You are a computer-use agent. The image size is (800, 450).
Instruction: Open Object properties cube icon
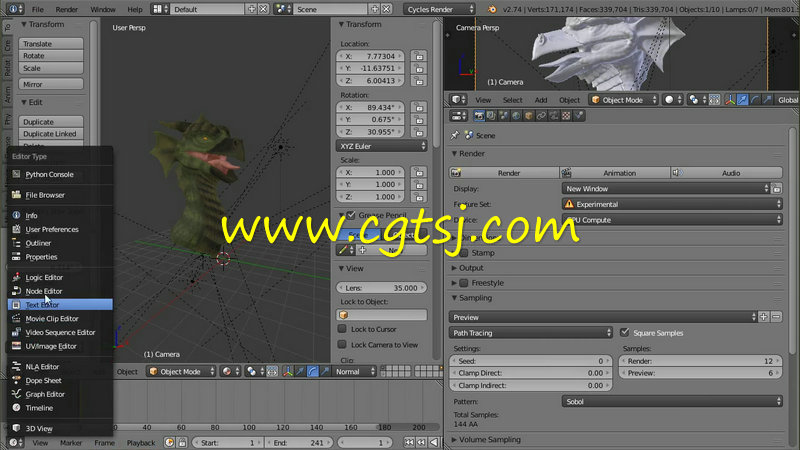click(529, 116)
